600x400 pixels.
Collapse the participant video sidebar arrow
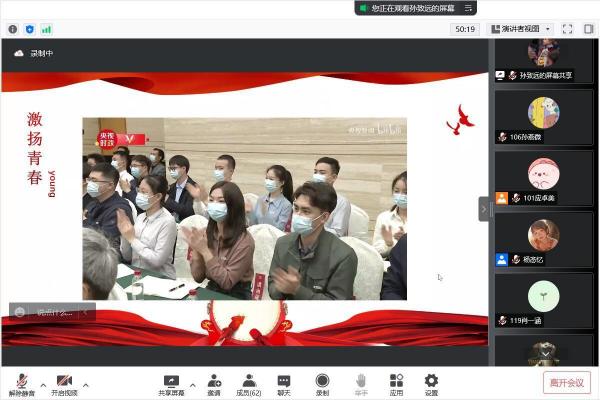point(484,208)
